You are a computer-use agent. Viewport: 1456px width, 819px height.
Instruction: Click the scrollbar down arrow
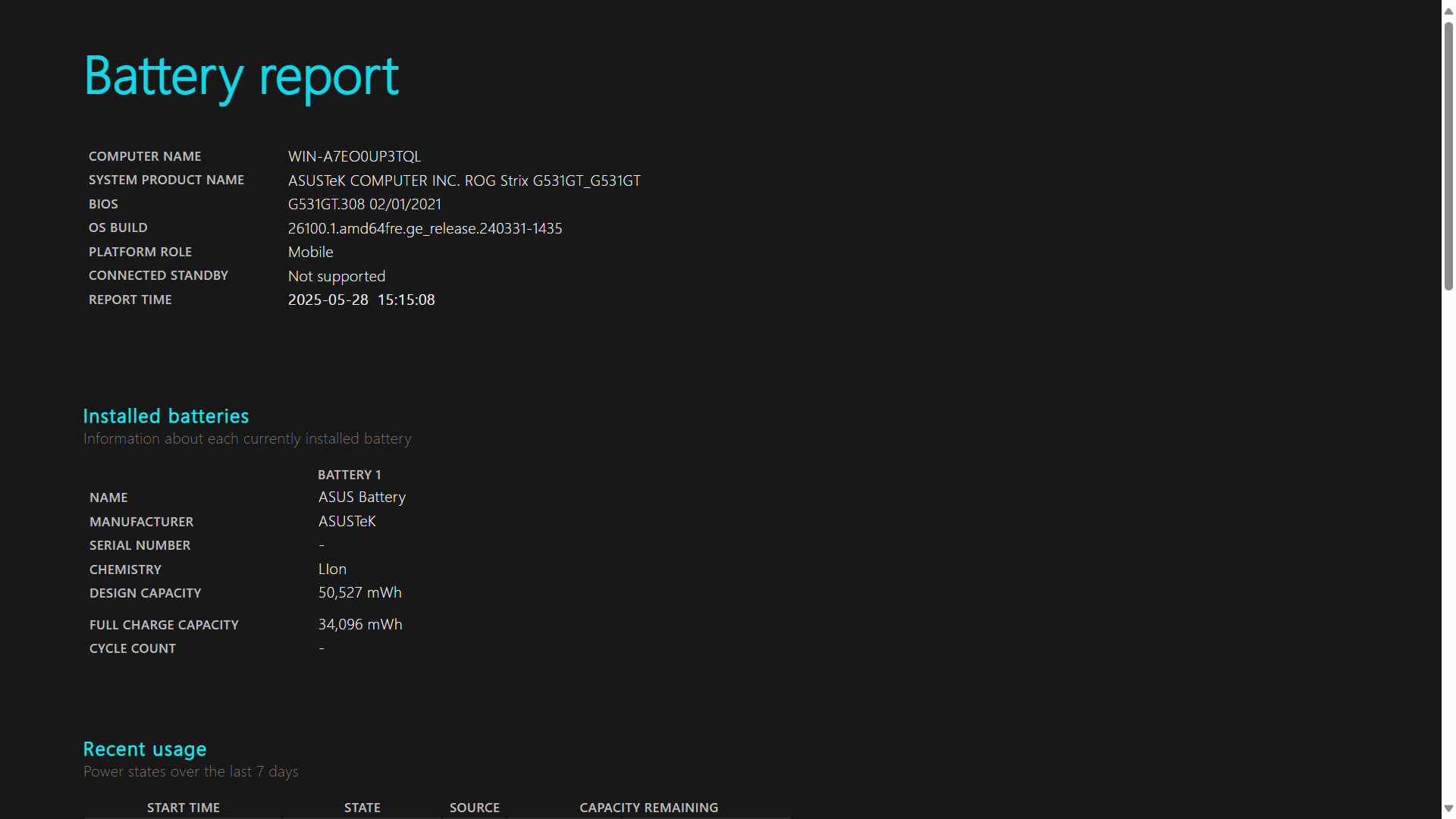click(1448, 808)
